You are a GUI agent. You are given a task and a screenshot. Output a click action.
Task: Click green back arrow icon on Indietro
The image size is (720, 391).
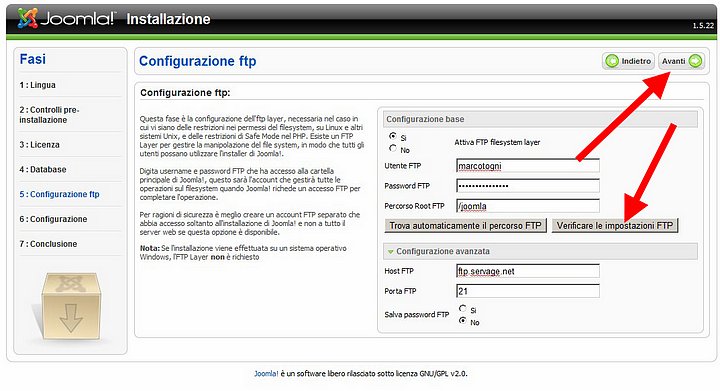tap(612, 61)
